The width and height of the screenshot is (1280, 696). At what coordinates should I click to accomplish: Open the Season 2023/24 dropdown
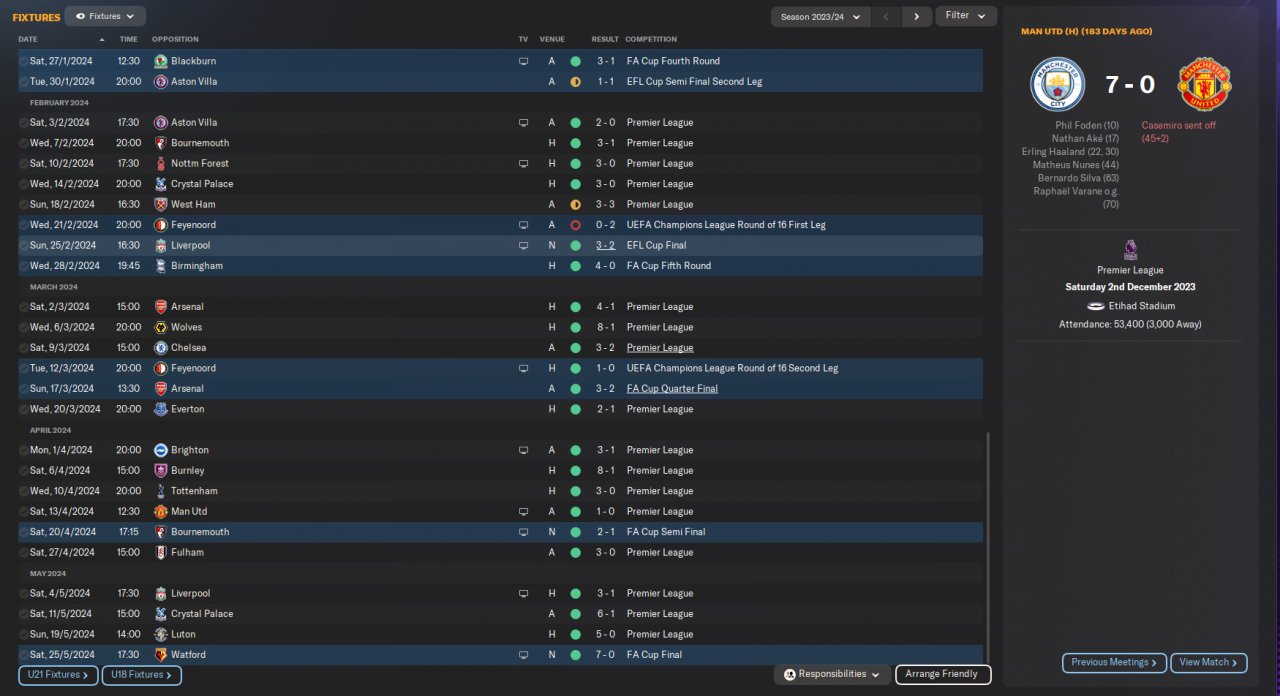click(x=820, y=16)
